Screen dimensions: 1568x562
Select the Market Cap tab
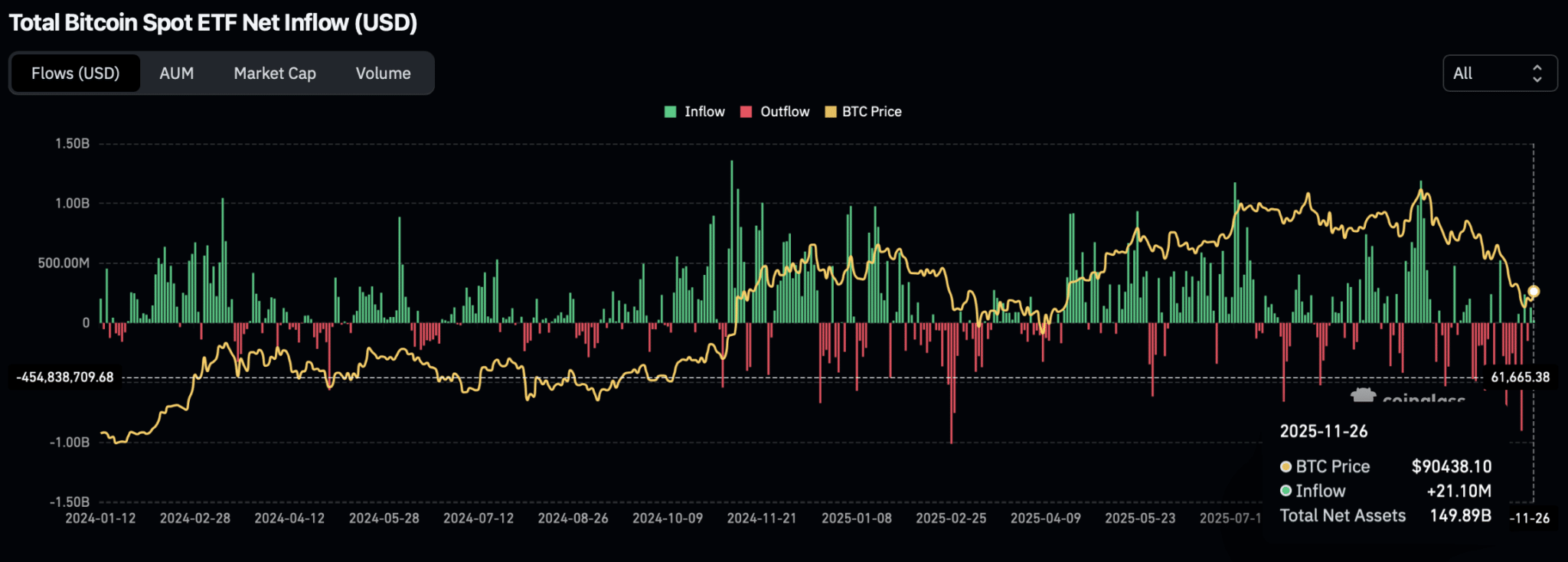[x=274, y=74]
